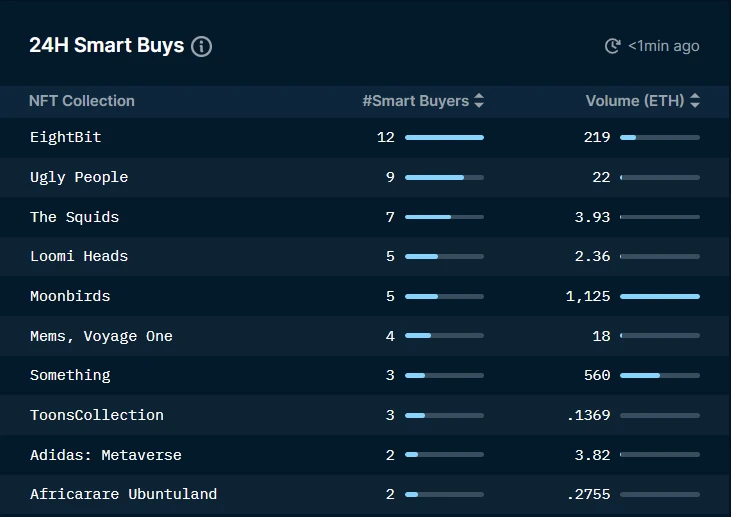Click the refresh clock icon
Viewport: 731px width, 517px height.
tap(613, 46)
